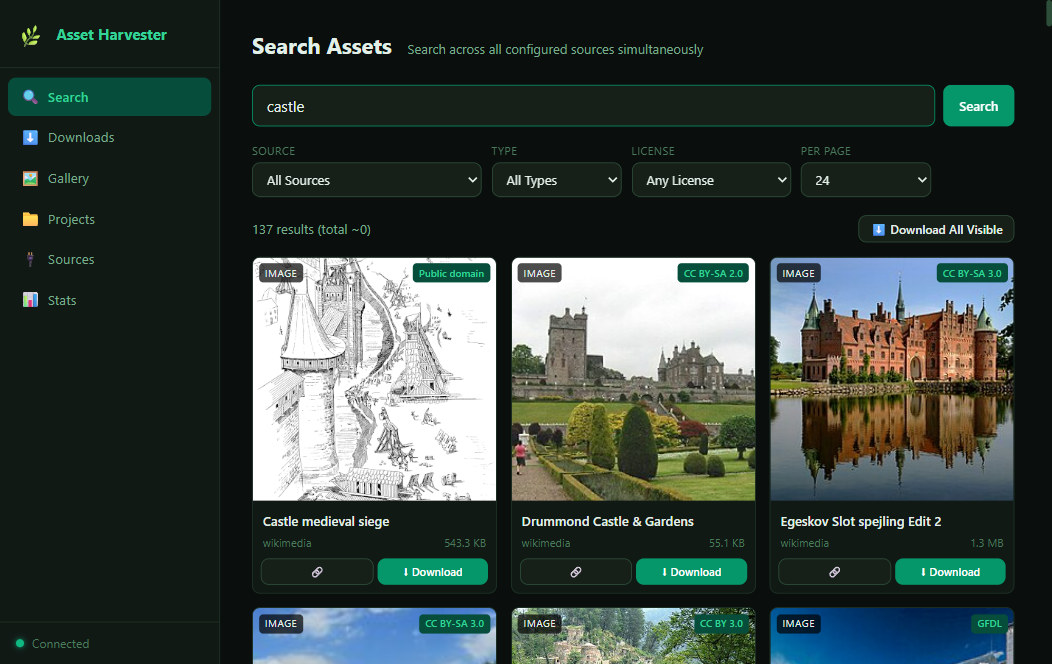
Task: Click the green Connected status dot
Action: click(20, 643)
